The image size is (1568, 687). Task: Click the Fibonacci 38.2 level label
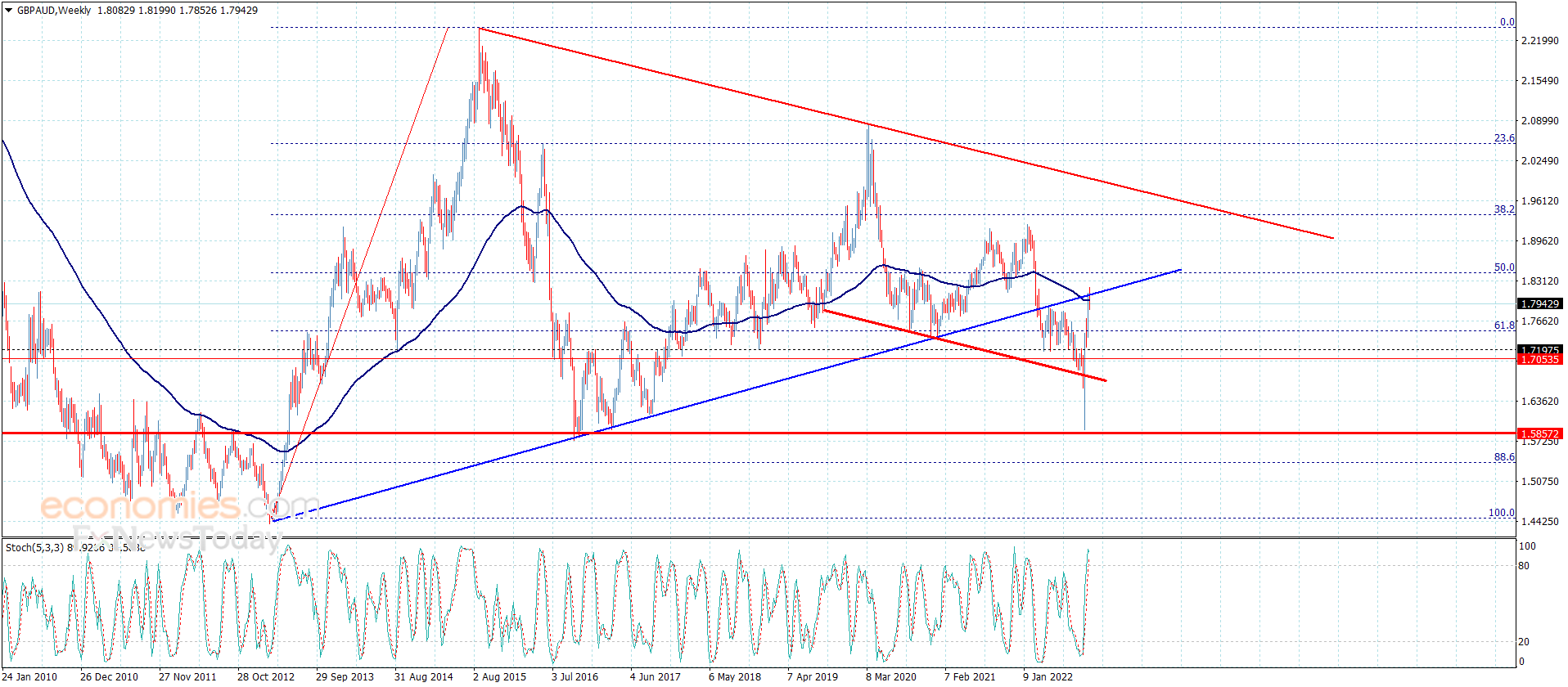1504,209
